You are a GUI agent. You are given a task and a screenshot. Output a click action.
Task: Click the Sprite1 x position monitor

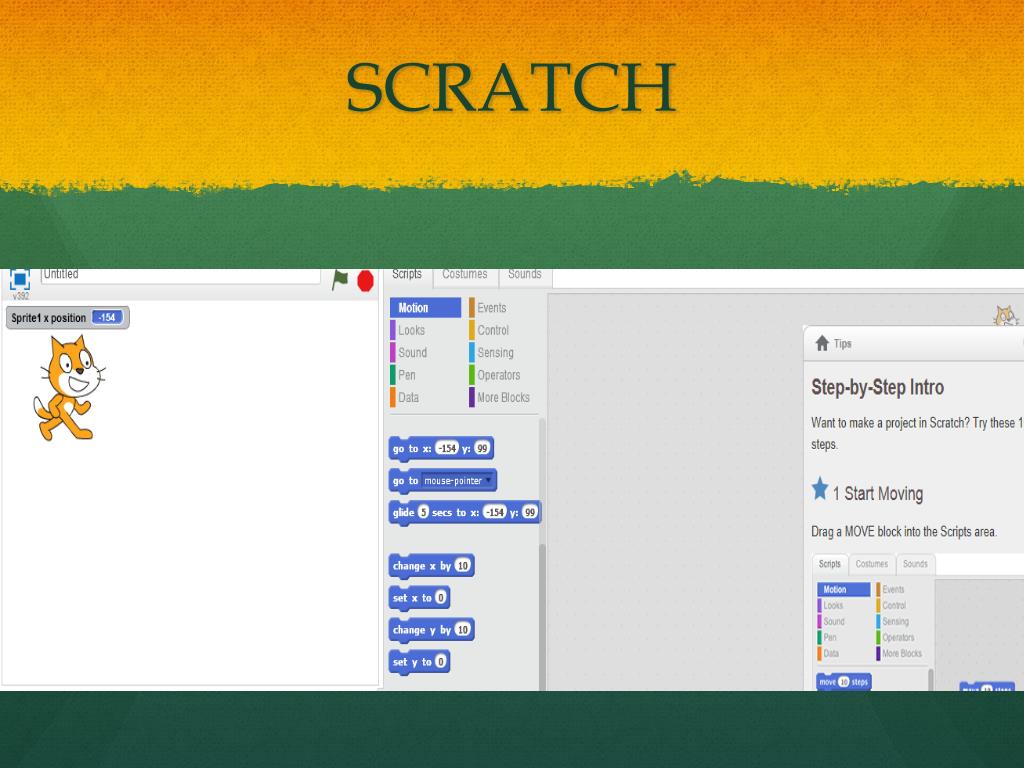tap(67, 317)
